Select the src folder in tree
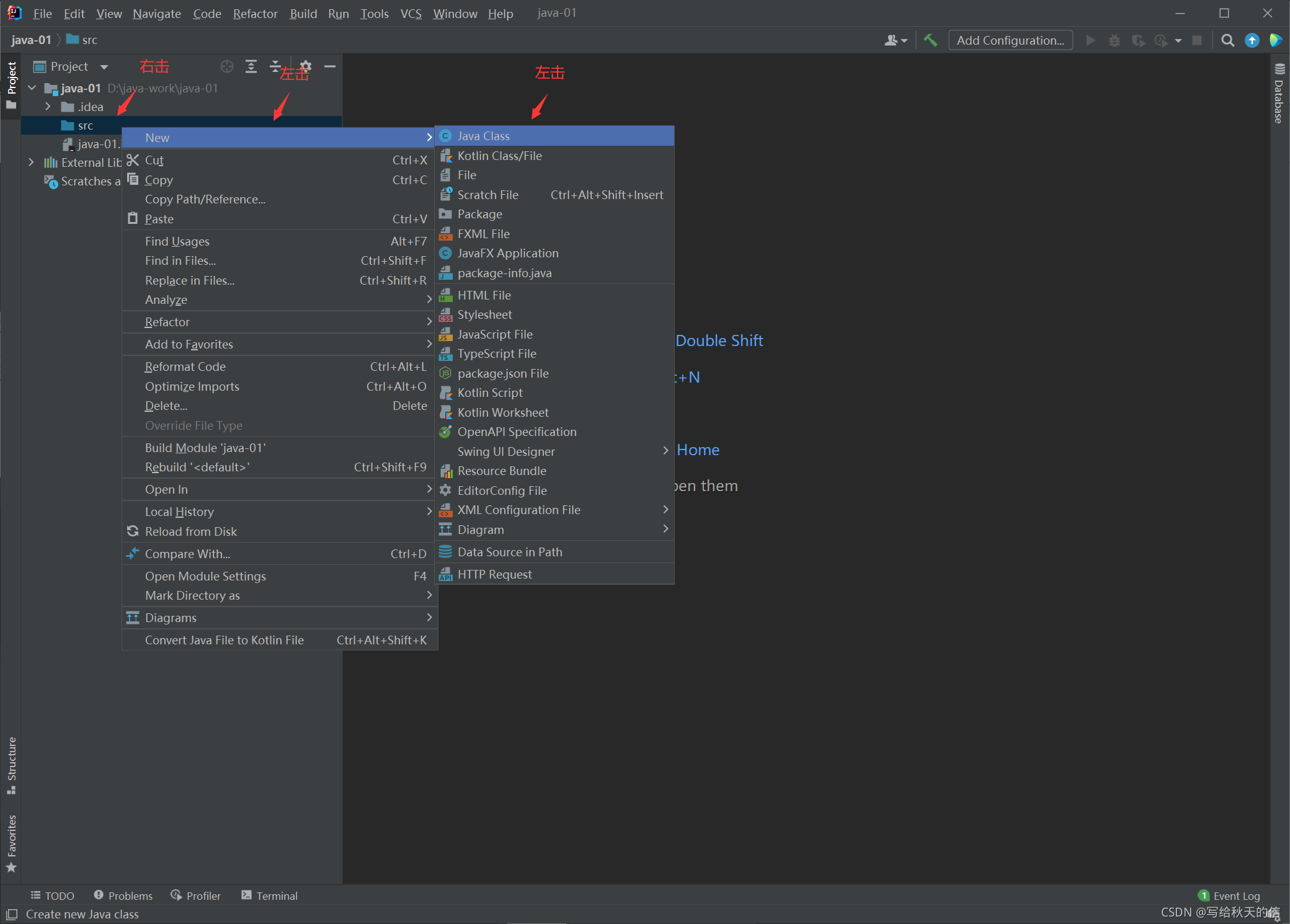Viewport: 1290px width, 924px height. (x=85, y=125)
